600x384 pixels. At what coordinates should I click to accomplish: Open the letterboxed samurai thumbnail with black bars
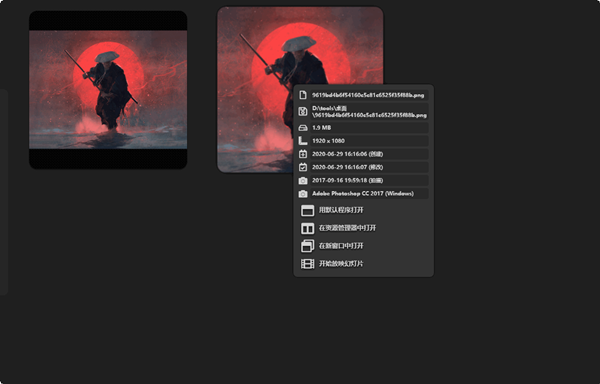[108, 90]
